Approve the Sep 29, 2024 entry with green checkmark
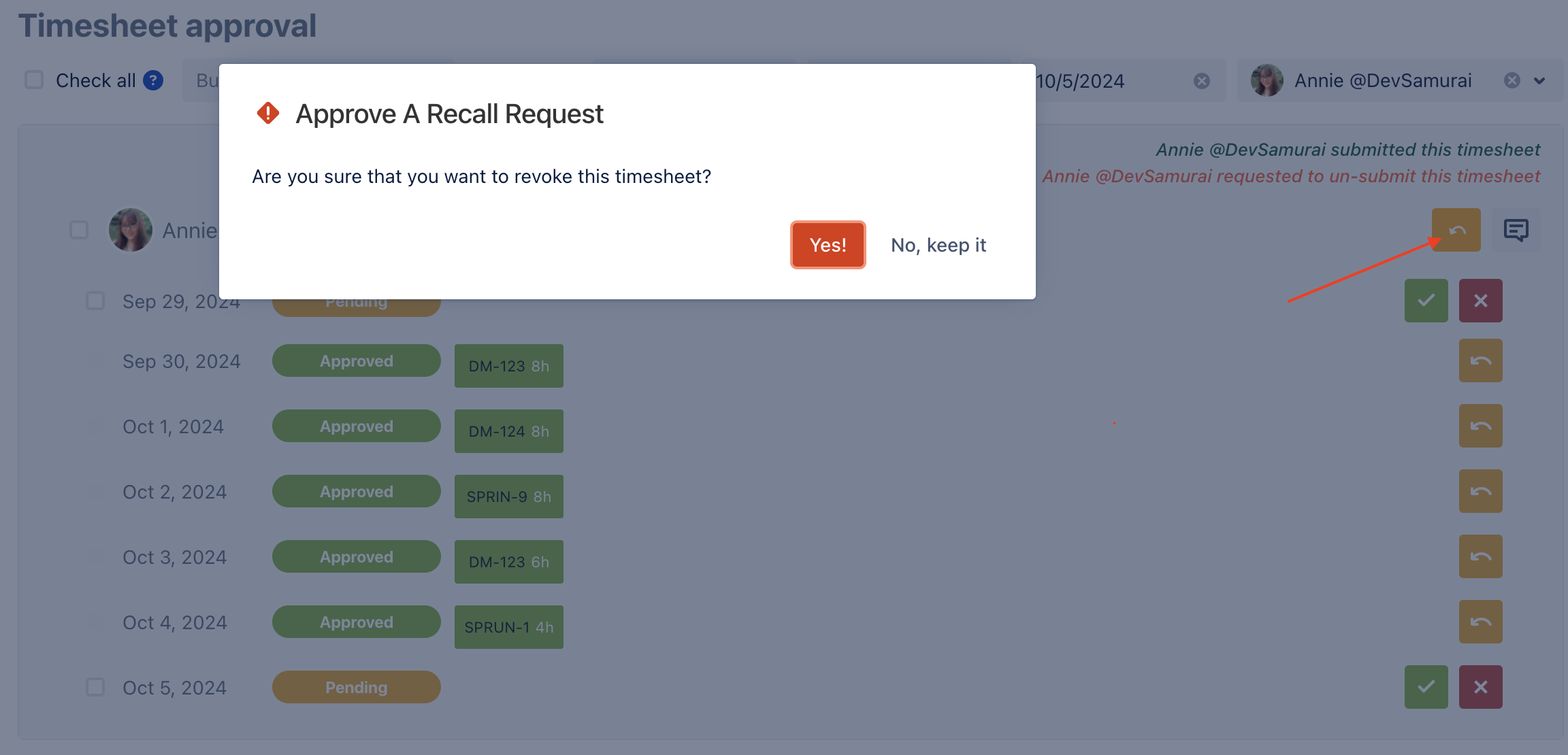Image resolution: width=1568 pixels, height=755 pixels. coord(1426,301)
